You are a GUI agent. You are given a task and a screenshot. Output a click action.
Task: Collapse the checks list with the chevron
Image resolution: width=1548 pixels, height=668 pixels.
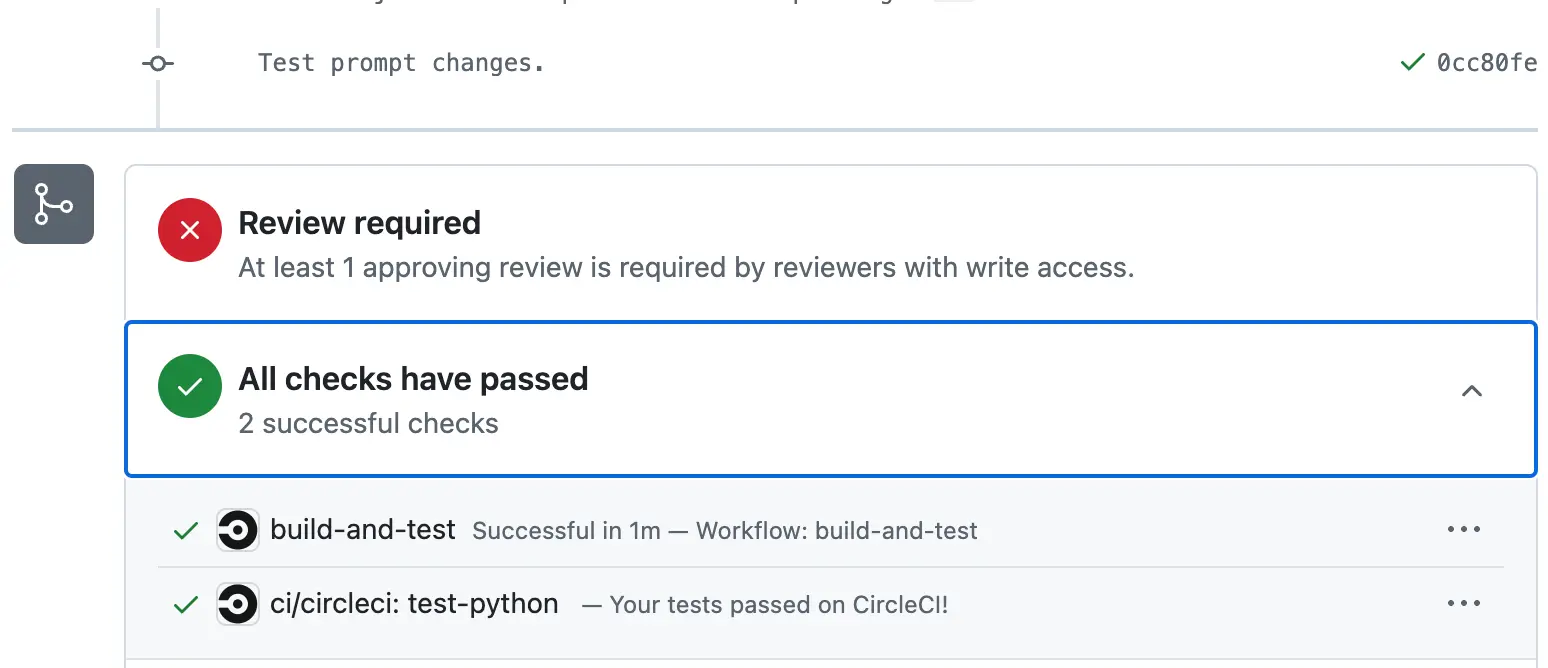click(x=1471, y=391)
